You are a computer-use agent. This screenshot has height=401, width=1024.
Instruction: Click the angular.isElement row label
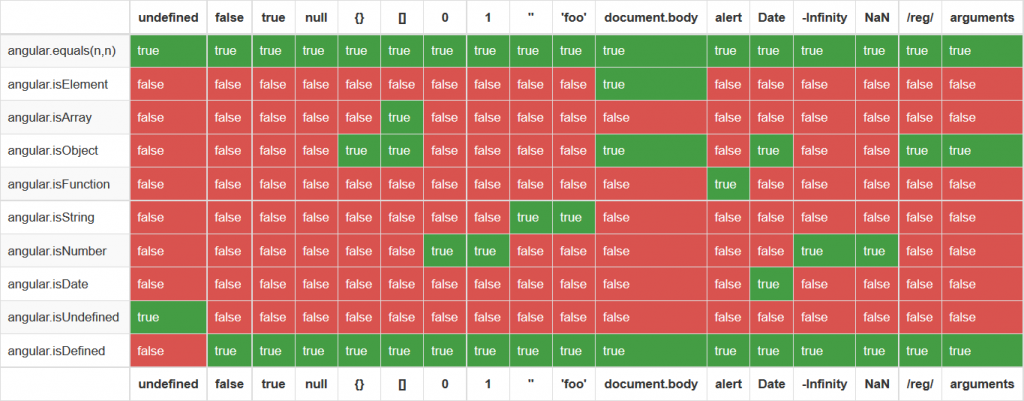(65, 84)
